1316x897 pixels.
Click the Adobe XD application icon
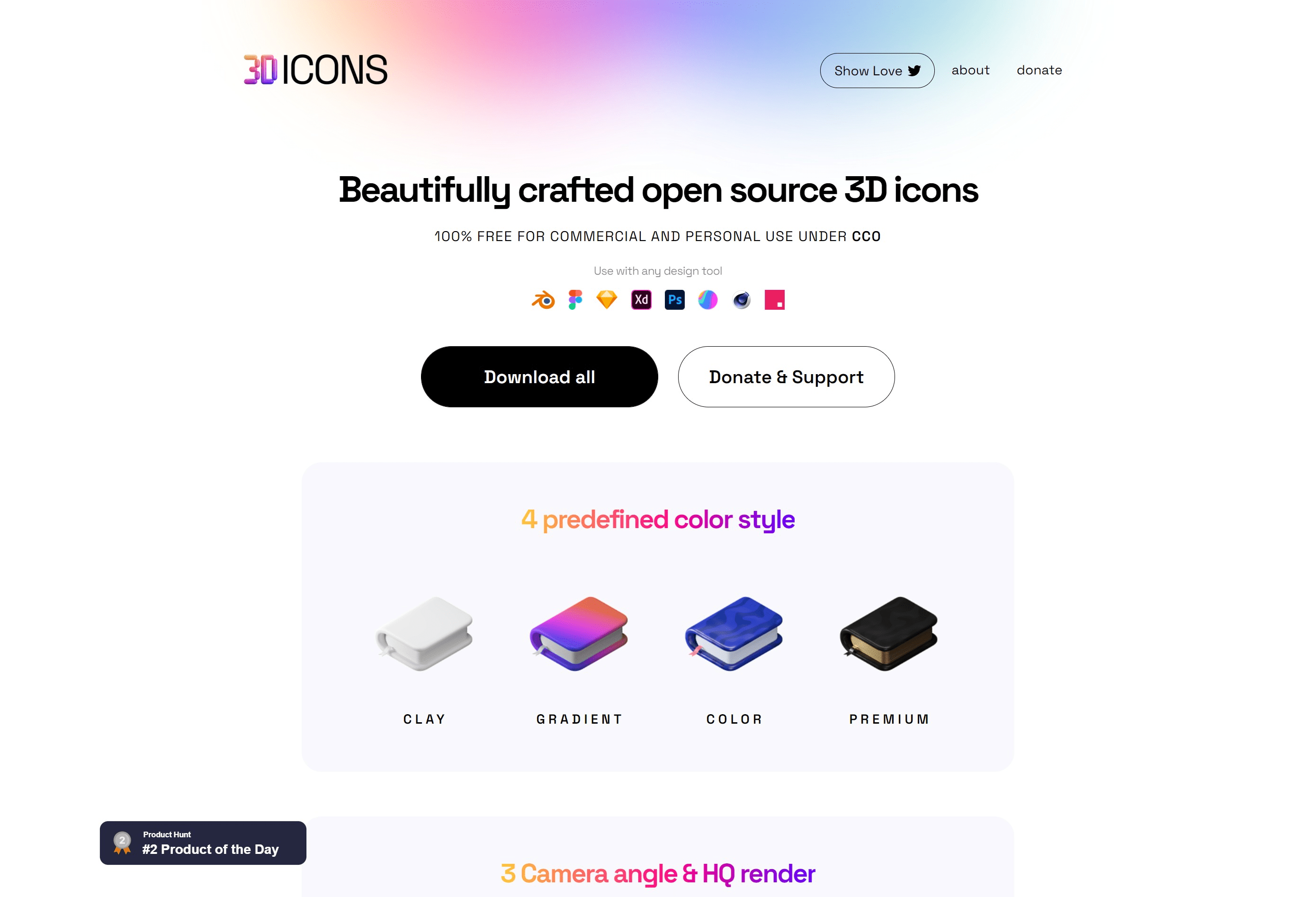[x=641, y=300]
